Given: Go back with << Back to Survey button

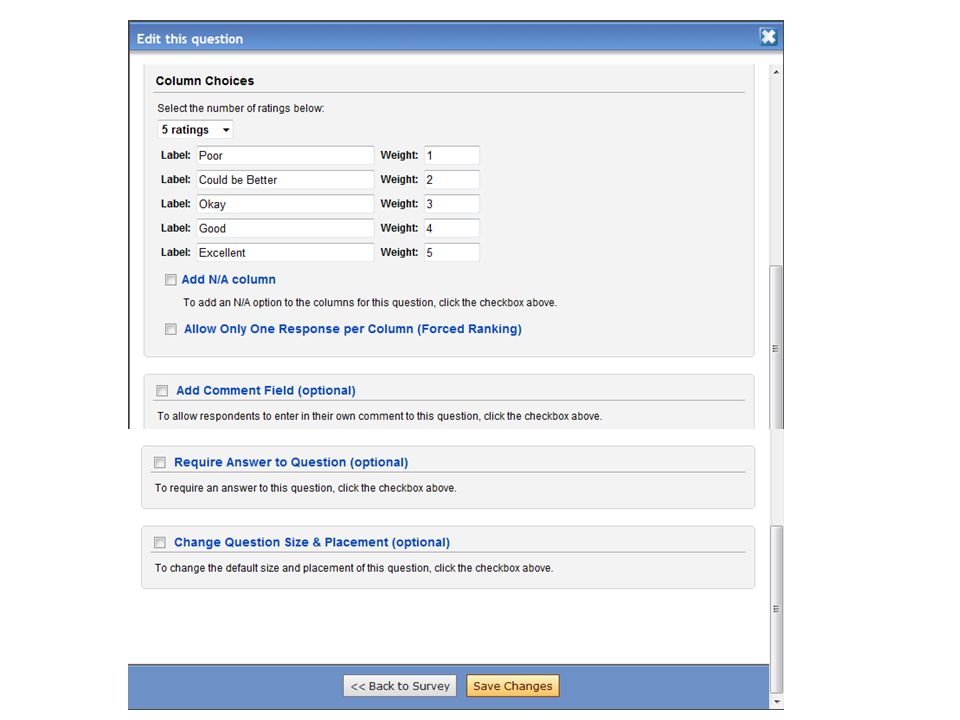Looking at the screenshot, I should tap(400, 686).
